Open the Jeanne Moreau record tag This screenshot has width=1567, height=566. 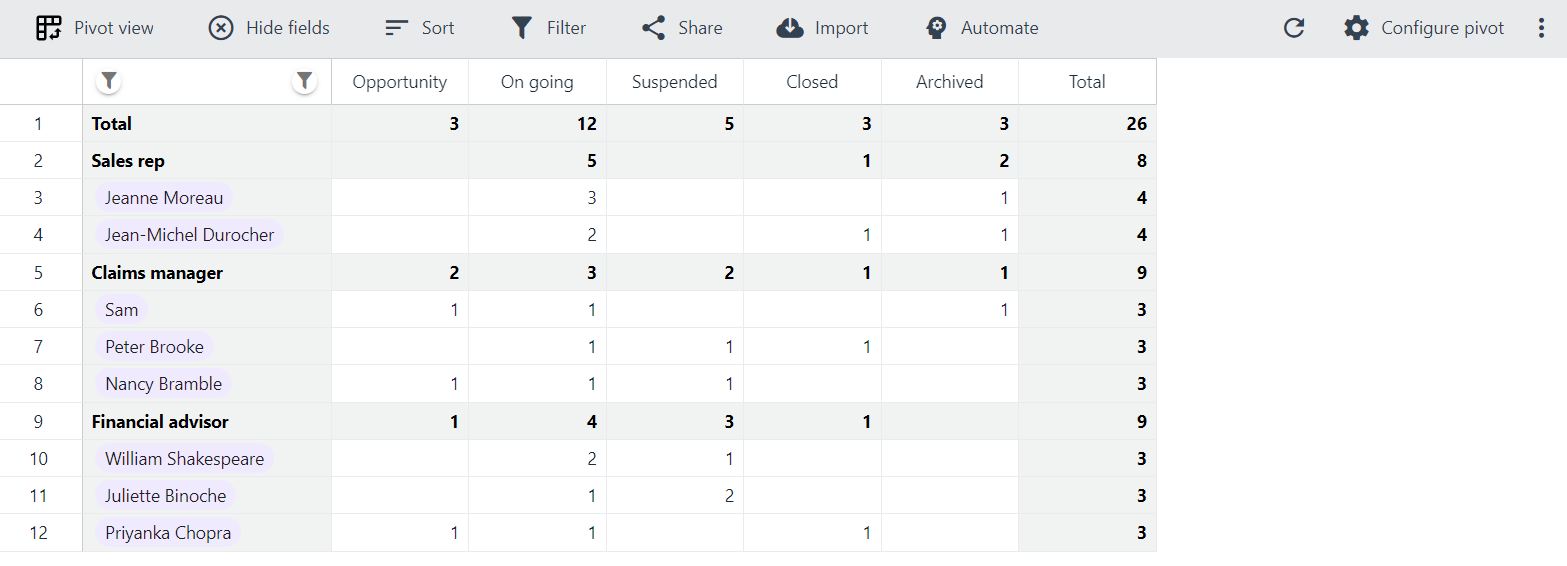coord(164,198)
